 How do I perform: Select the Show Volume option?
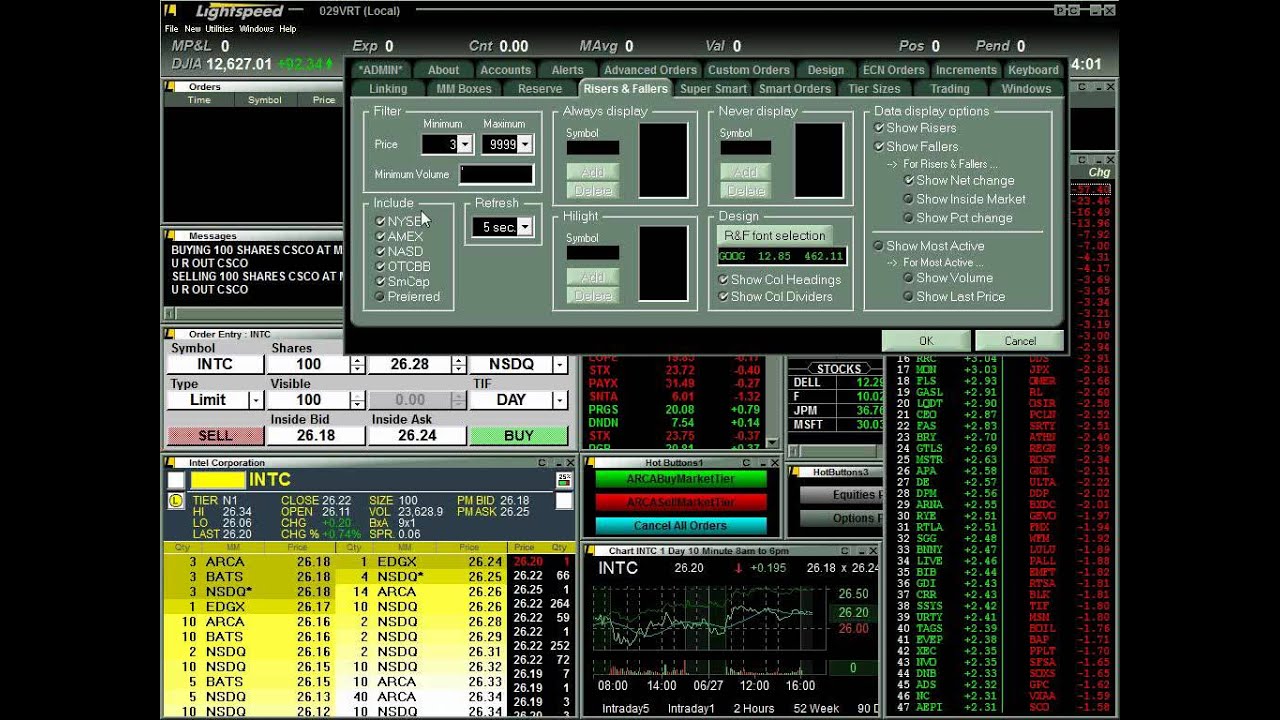tap(909, 278)
